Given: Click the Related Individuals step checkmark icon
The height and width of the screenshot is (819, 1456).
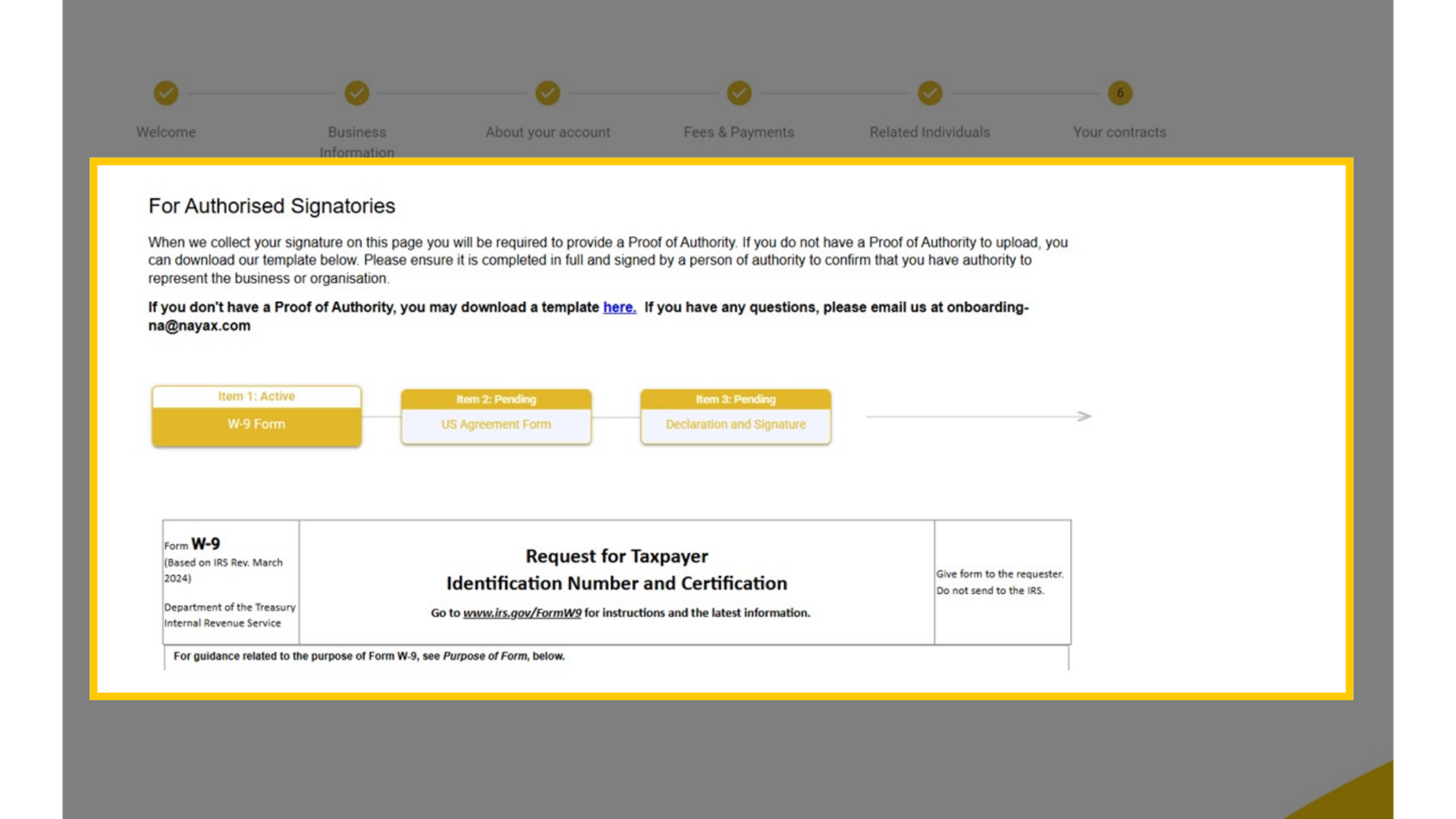Looking at the screenshot, I should [x=930, y=93].
